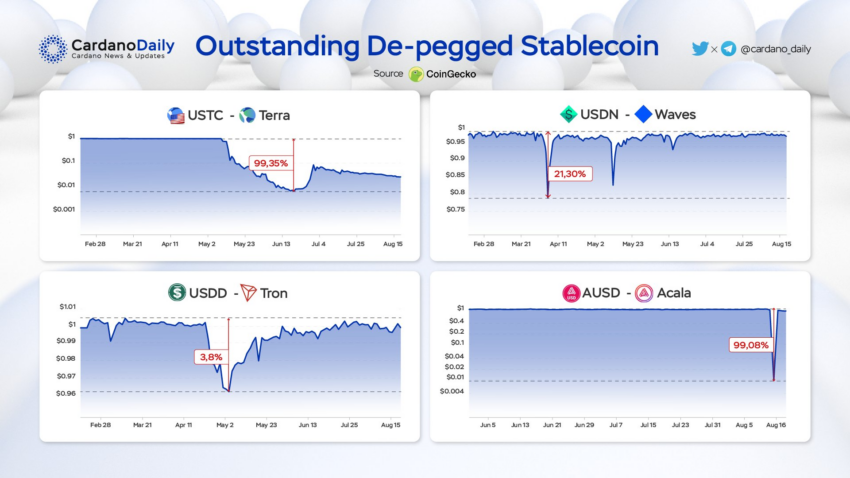Image resolution: width=850 pixels, height=478 pixels.
Task: Click the USTC coin icon
Action: click(x=176, y=115)
